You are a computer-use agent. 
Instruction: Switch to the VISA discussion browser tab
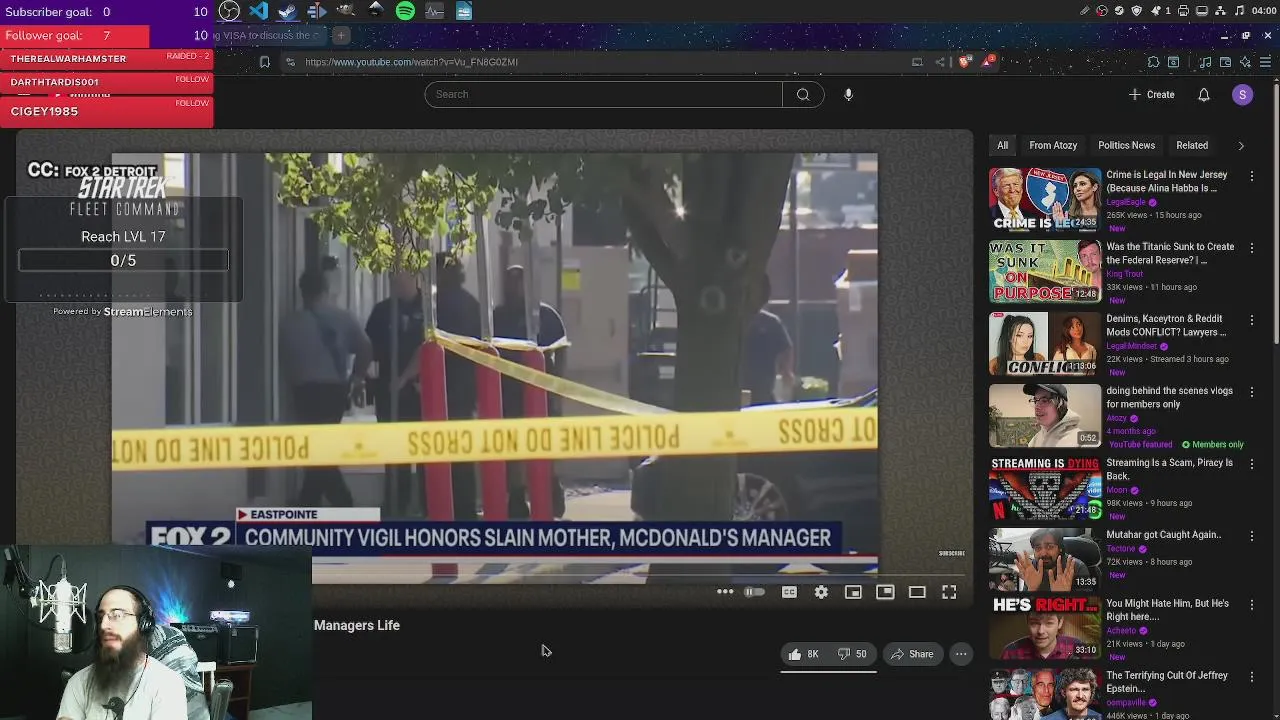[270, 35]
